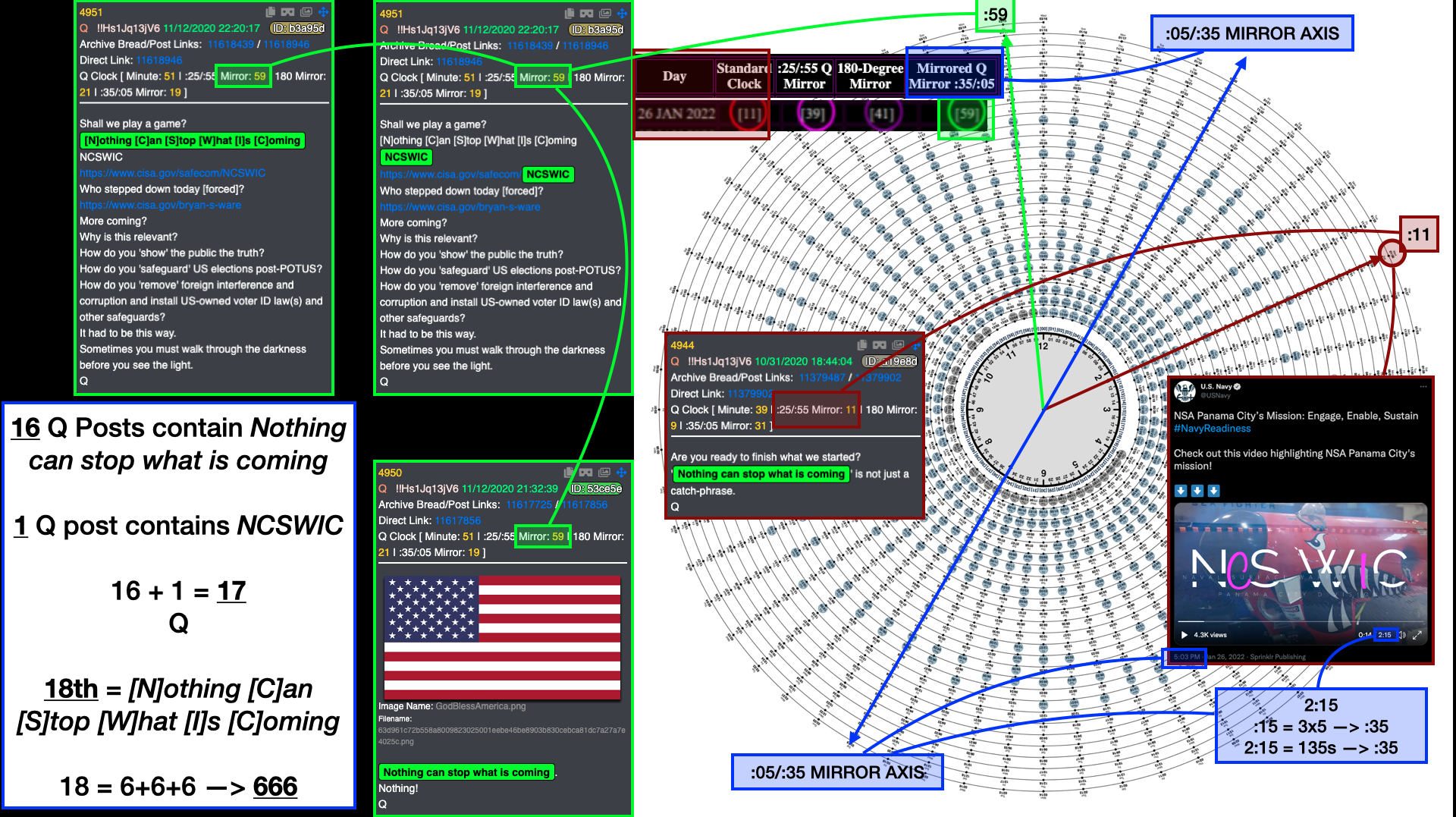Click the copy icon on post 4944

pyautogui.click(x=861, y=345)
